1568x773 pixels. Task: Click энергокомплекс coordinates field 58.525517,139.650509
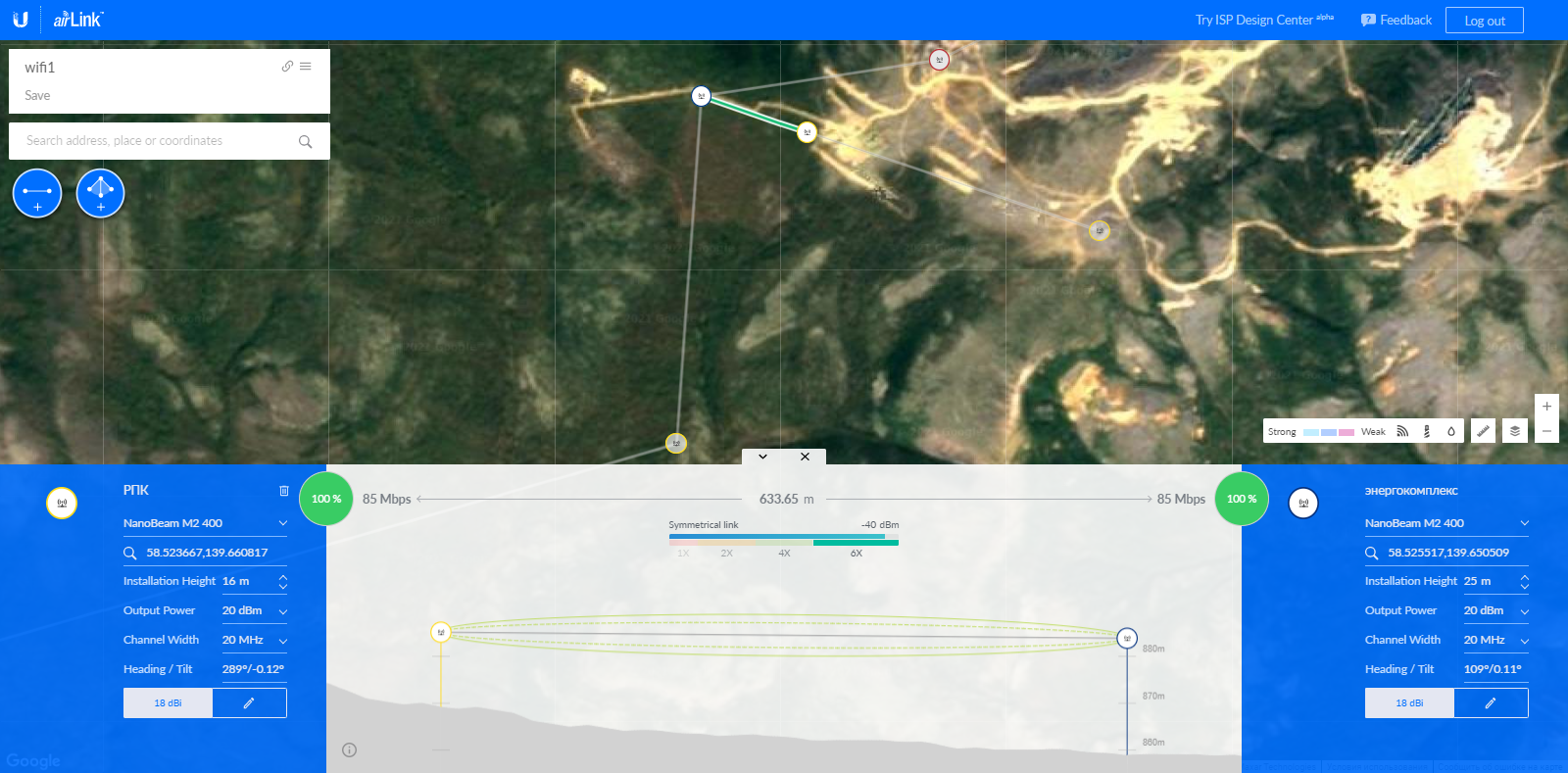coord(1448,553)
